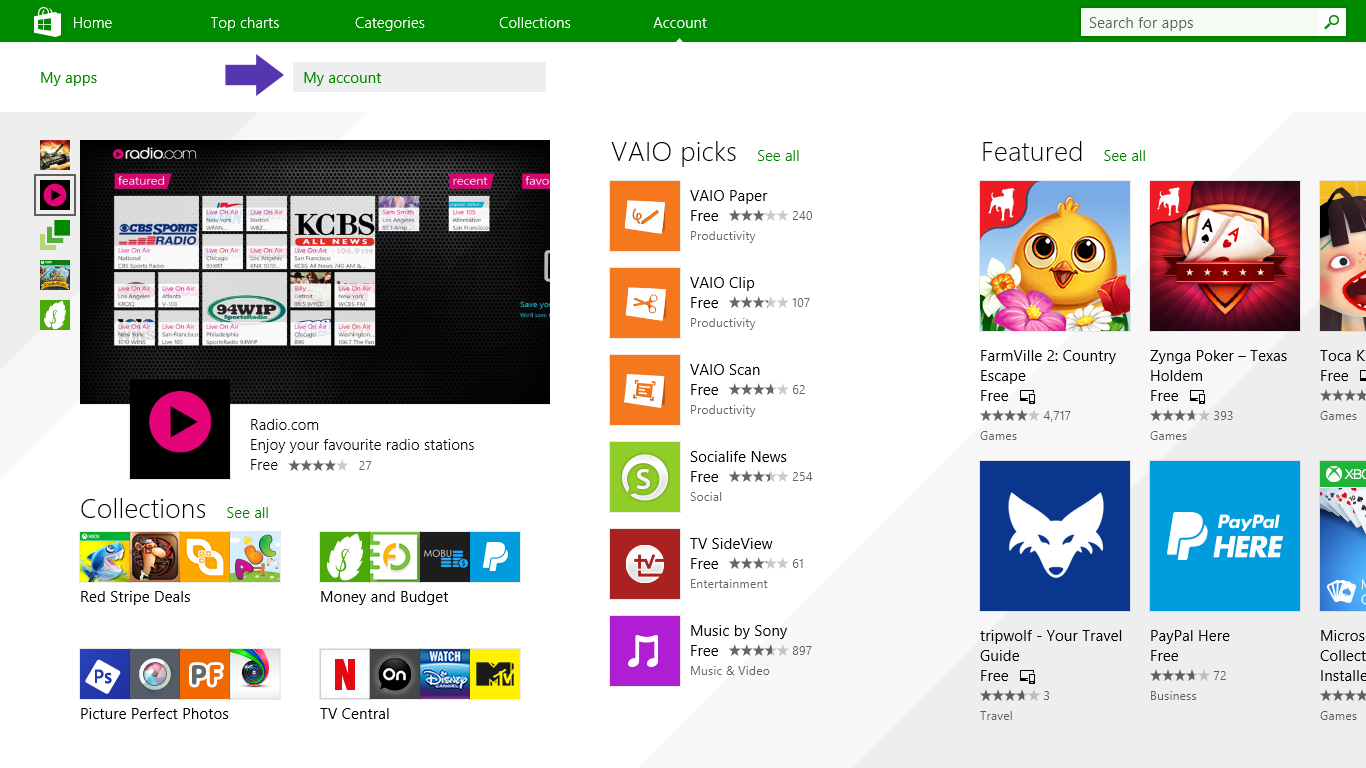1366x768 pixels.
Task: Click See all next to VAIO picks
Action: 778,156
